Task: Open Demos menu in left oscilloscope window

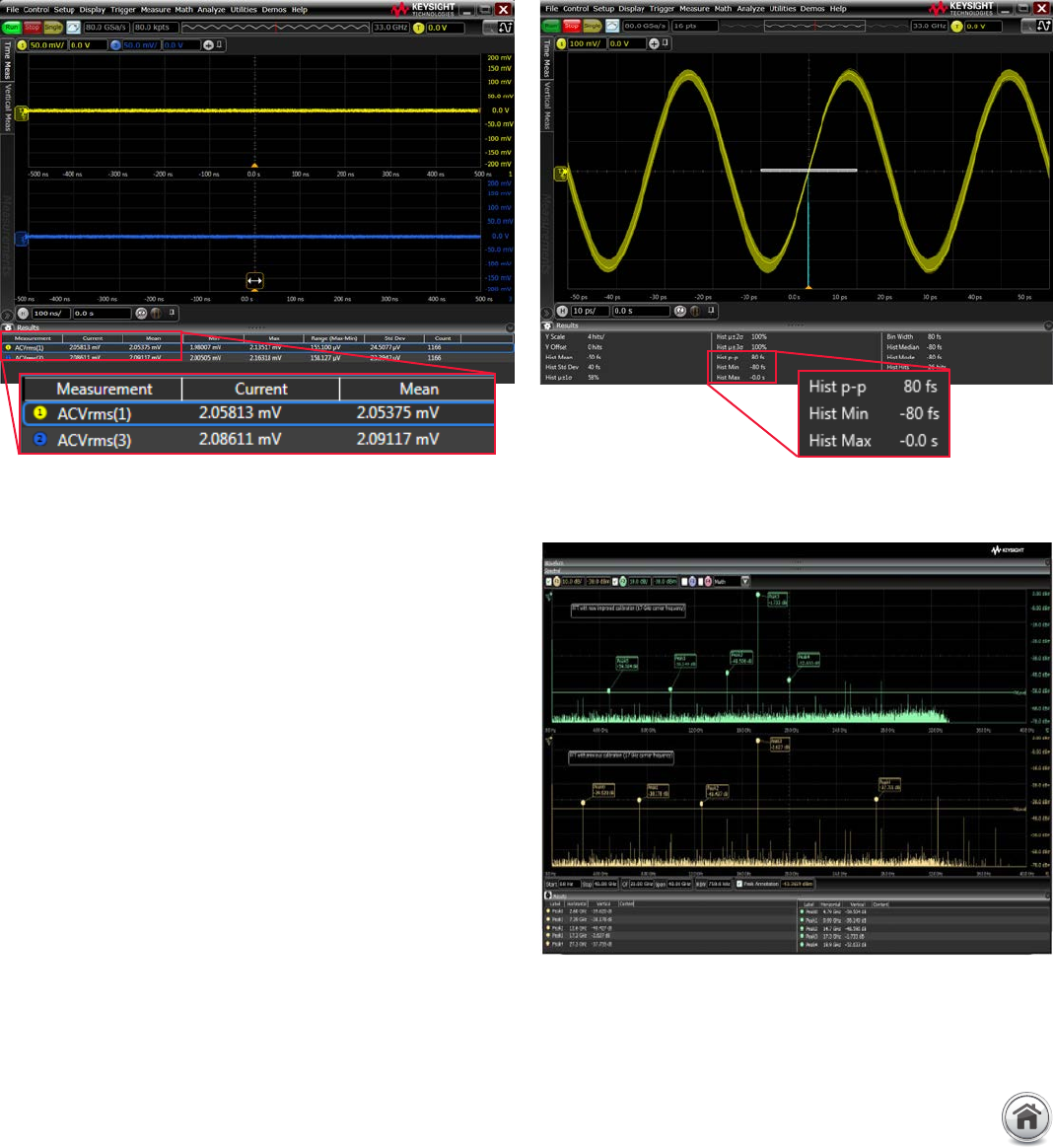Action: click(x=274, y=10)
